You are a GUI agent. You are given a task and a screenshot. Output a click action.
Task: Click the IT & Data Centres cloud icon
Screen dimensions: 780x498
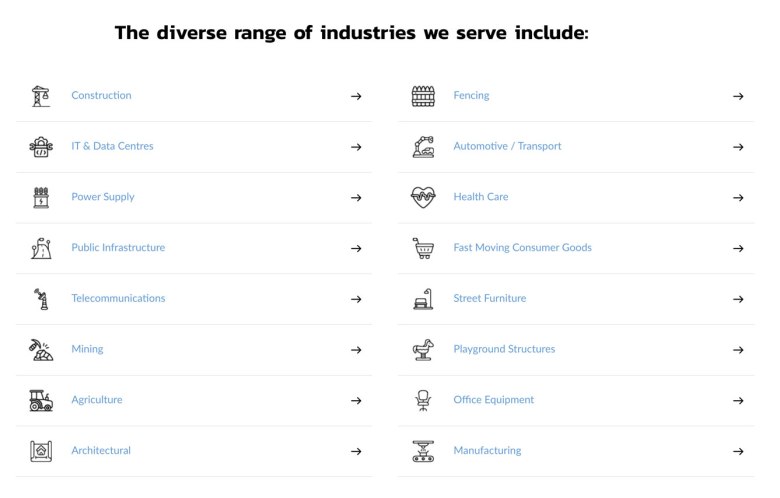[40, 147]
